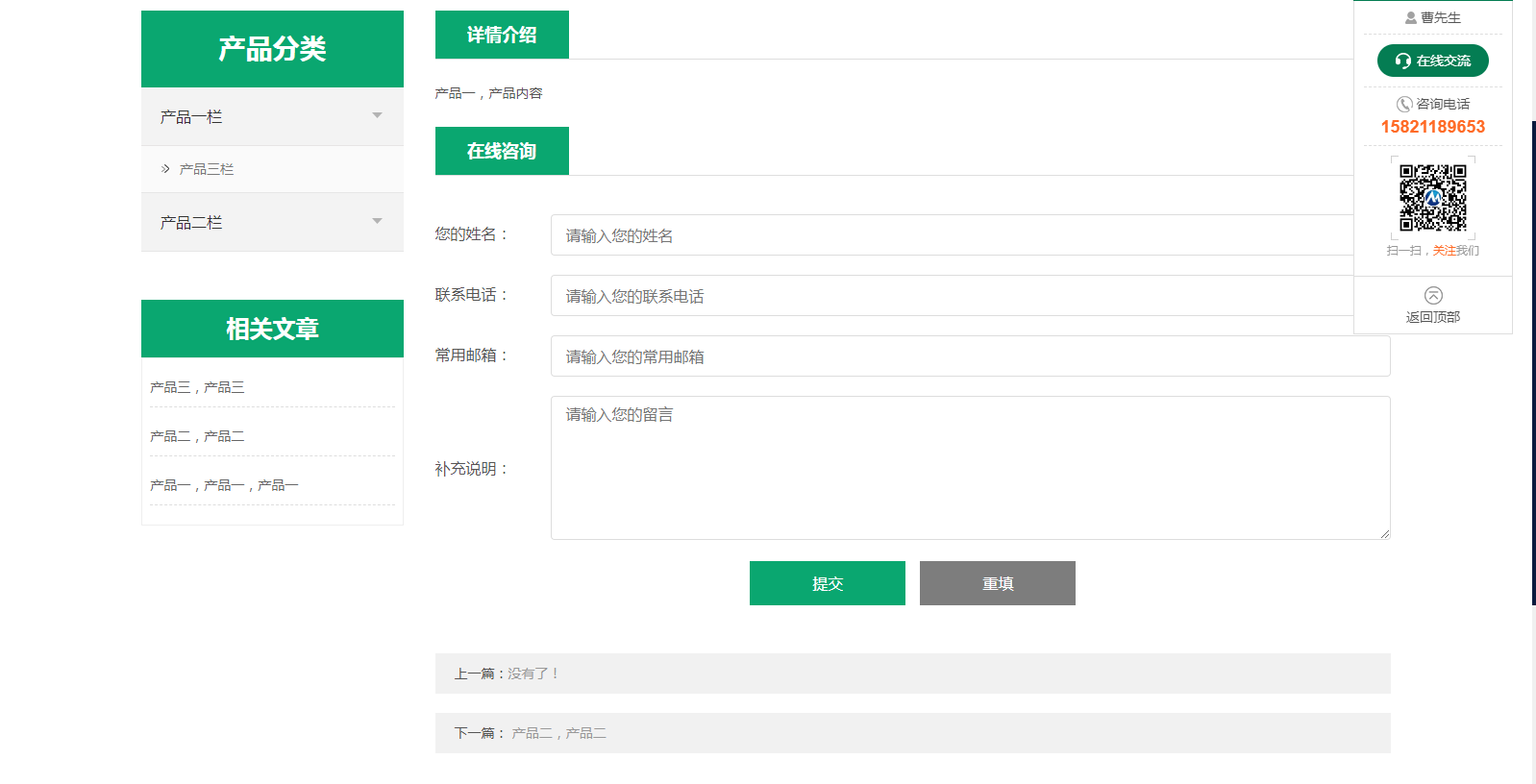Click the message textarea for 补充说明
The width and height of the screenshot is (1536, 784).
(970, 468)
